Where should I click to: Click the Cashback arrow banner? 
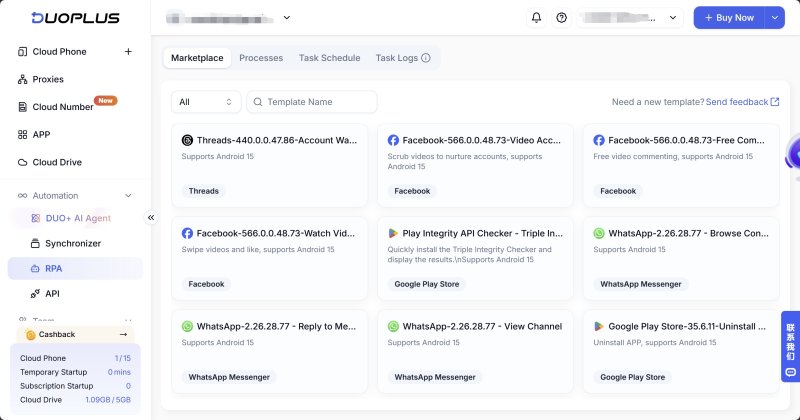coord(76,334)
